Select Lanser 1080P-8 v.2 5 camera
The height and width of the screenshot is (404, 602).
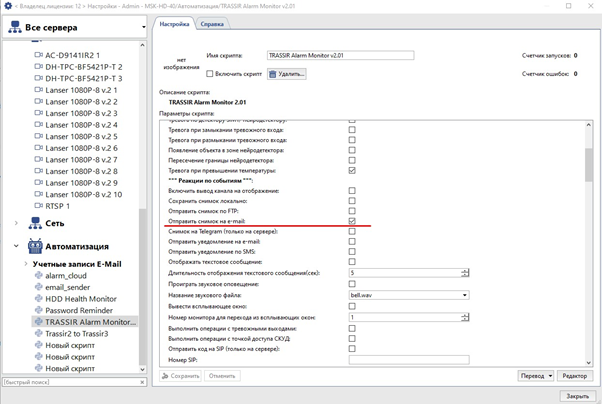pos(81,136)
